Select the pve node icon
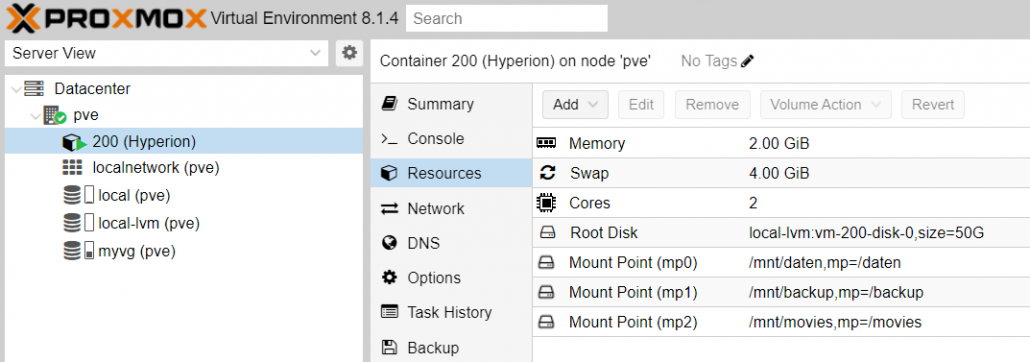The width and height of the screenshot is (1030, 362). tap(55, 116)
